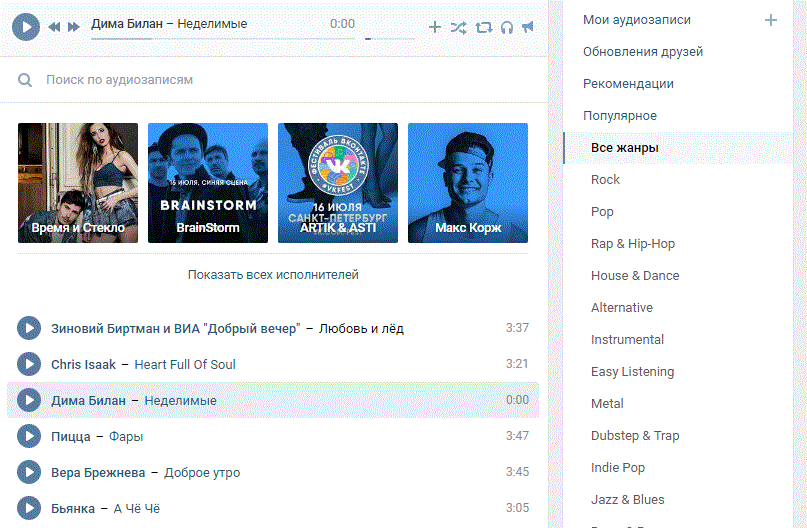Open Рекомендации section
Screen dimensions: 807x528
coord(628,83)
